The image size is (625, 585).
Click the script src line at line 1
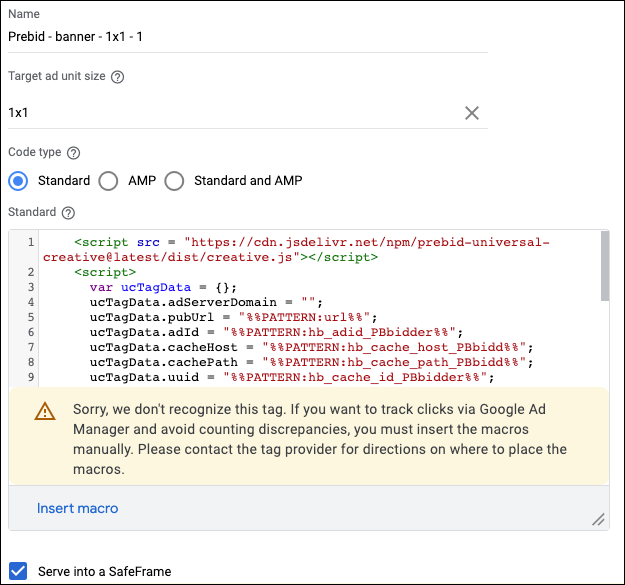click(x=310, y=242)
